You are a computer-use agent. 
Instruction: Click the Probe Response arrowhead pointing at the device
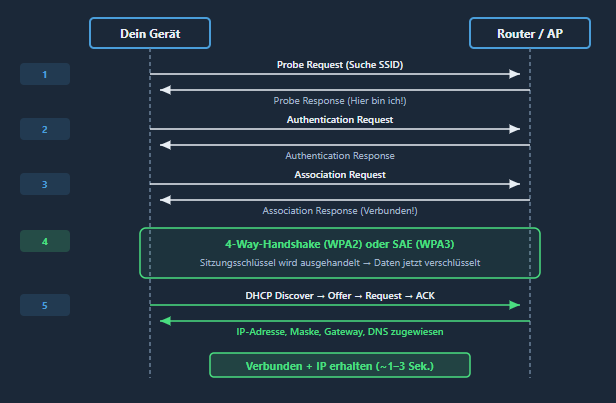pos(165,89)
